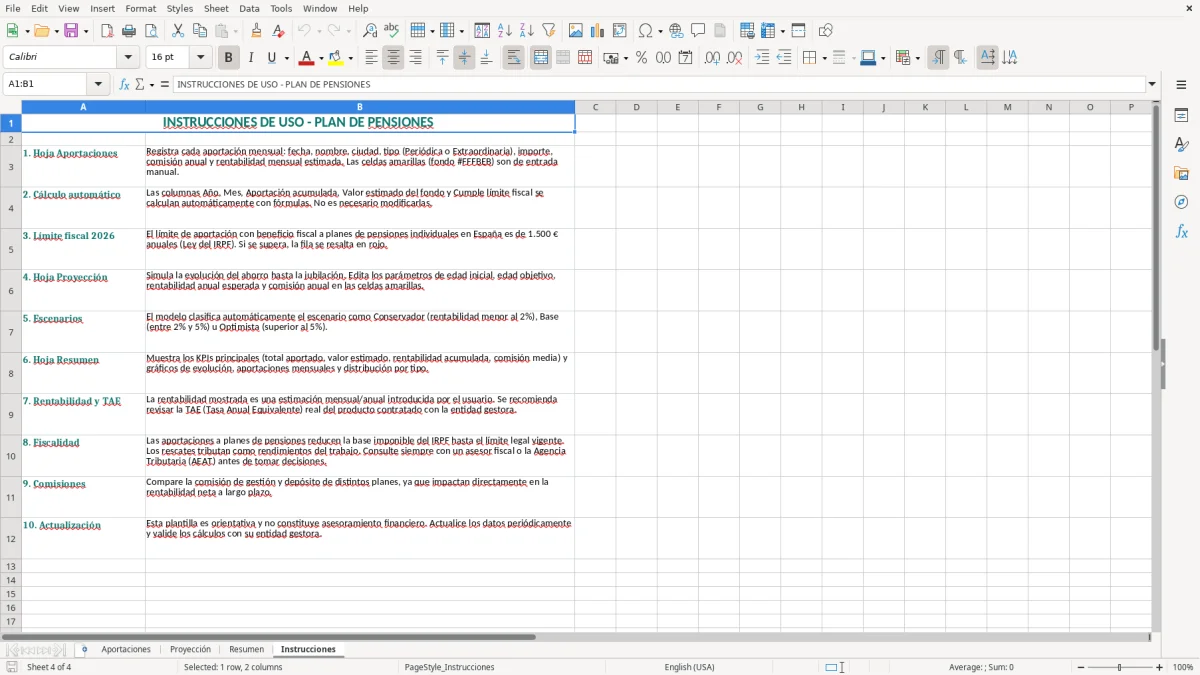Open the Borders dropdown arrow

823,58
